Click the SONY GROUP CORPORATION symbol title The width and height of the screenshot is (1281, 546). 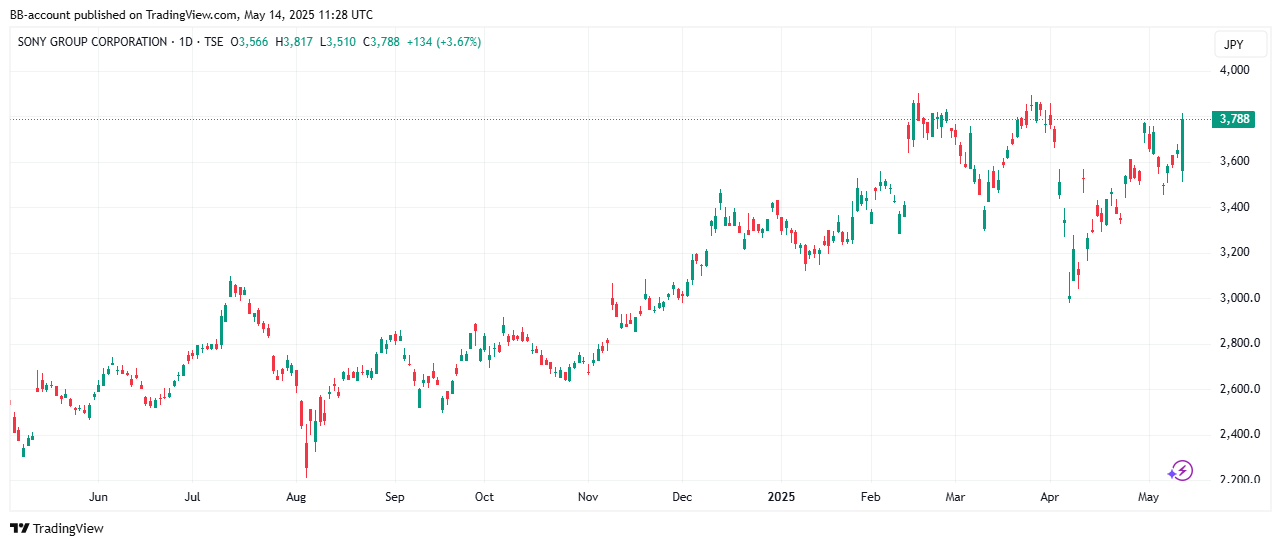coord(92,42)
